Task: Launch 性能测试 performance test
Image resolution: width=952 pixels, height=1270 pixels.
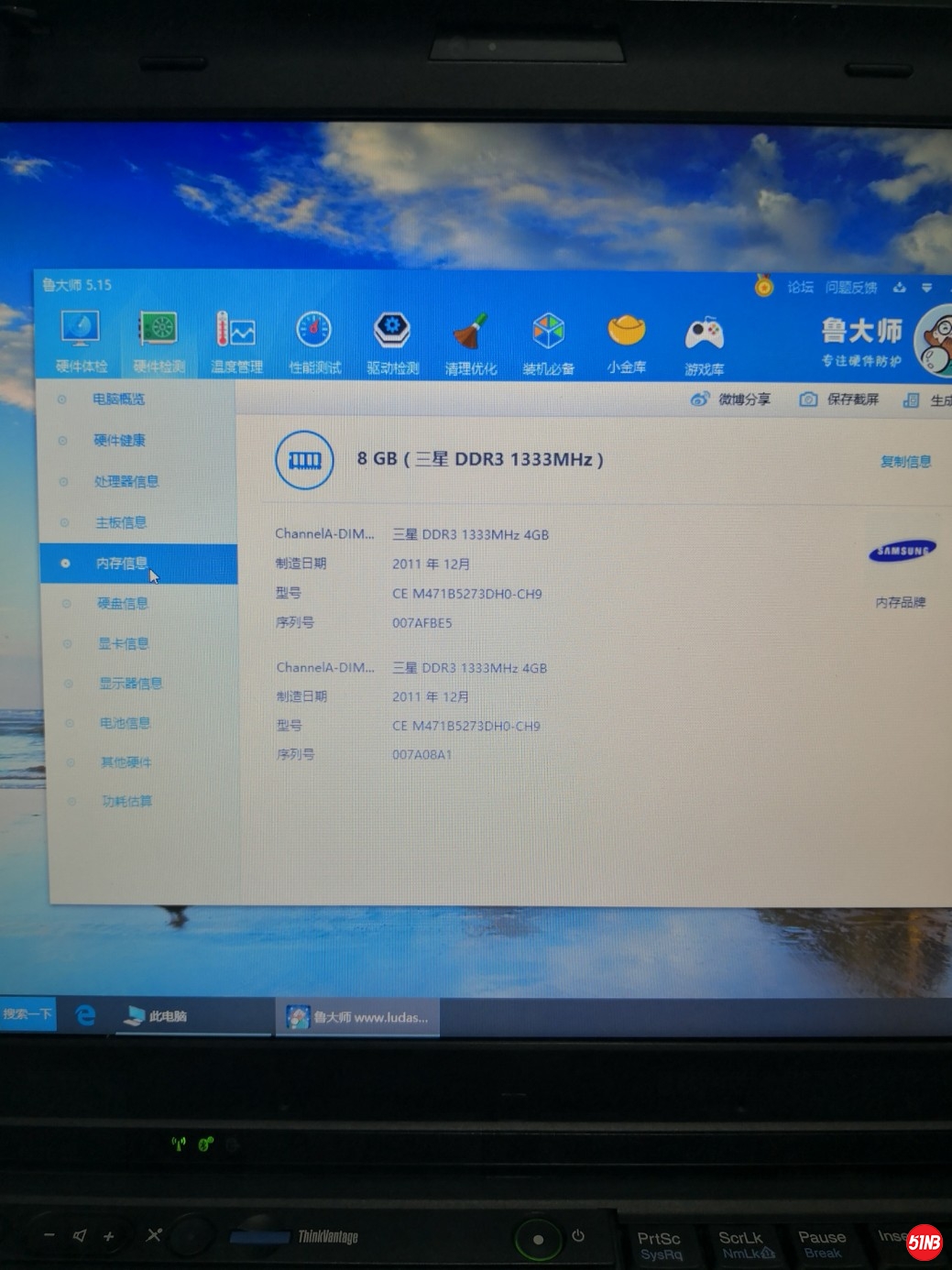Action: pos(314,341)
